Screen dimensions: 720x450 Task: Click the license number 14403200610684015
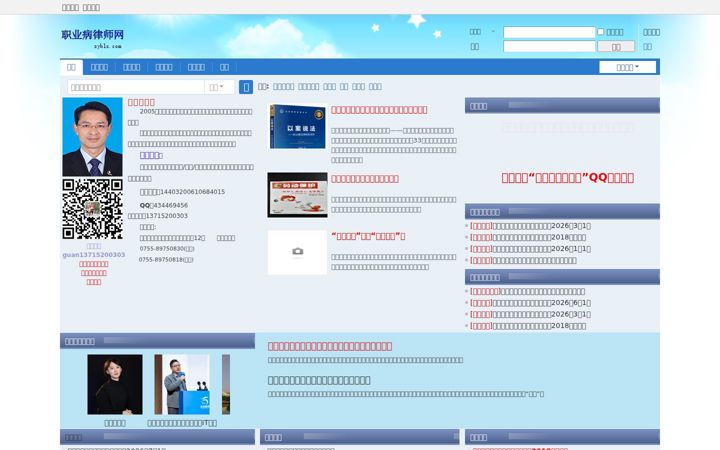coord(192,192)
